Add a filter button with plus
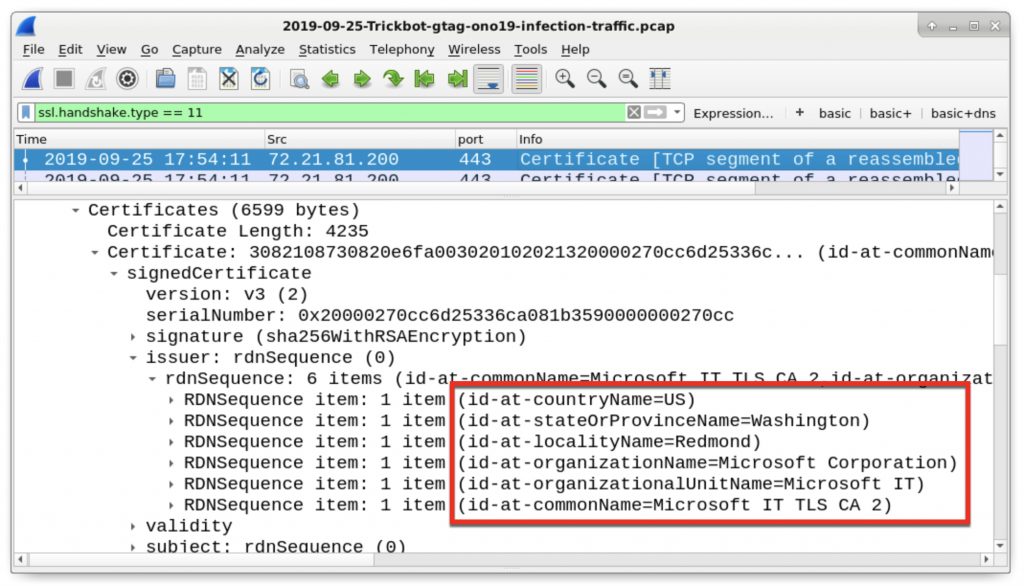The image size is (1024, 586). pyautogui.click(x=799, y=112)
